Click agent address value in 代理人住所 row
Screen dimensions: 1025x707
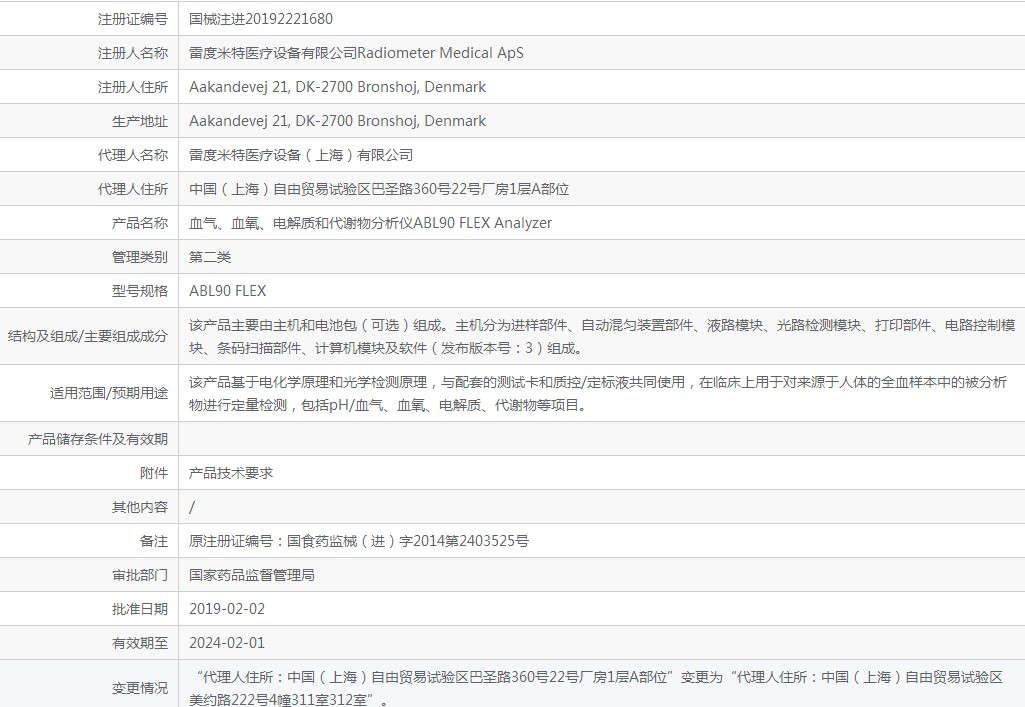pos(379,189)
